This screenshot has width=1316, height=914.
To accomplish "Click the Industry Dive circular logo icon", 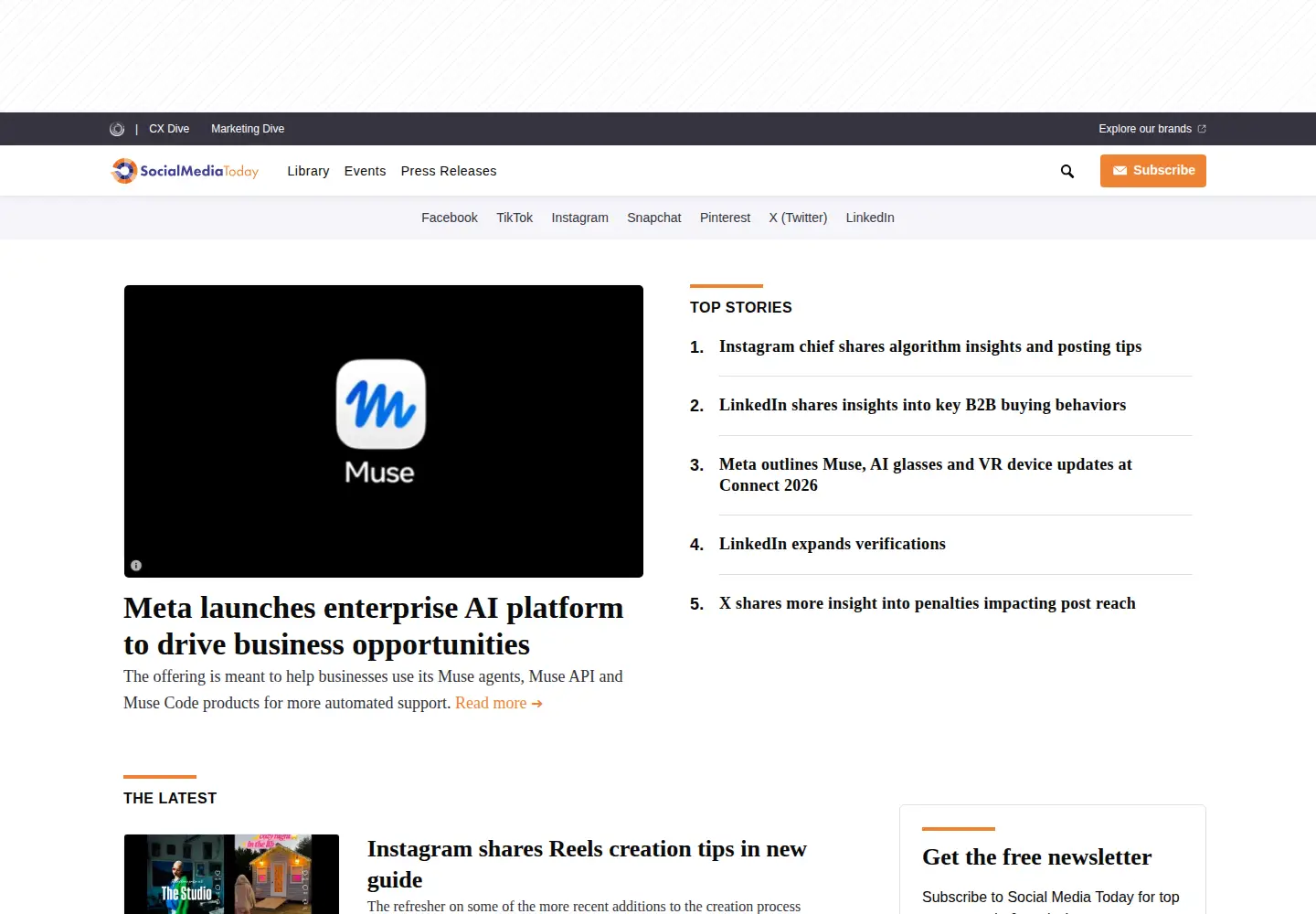I will 117,129.
